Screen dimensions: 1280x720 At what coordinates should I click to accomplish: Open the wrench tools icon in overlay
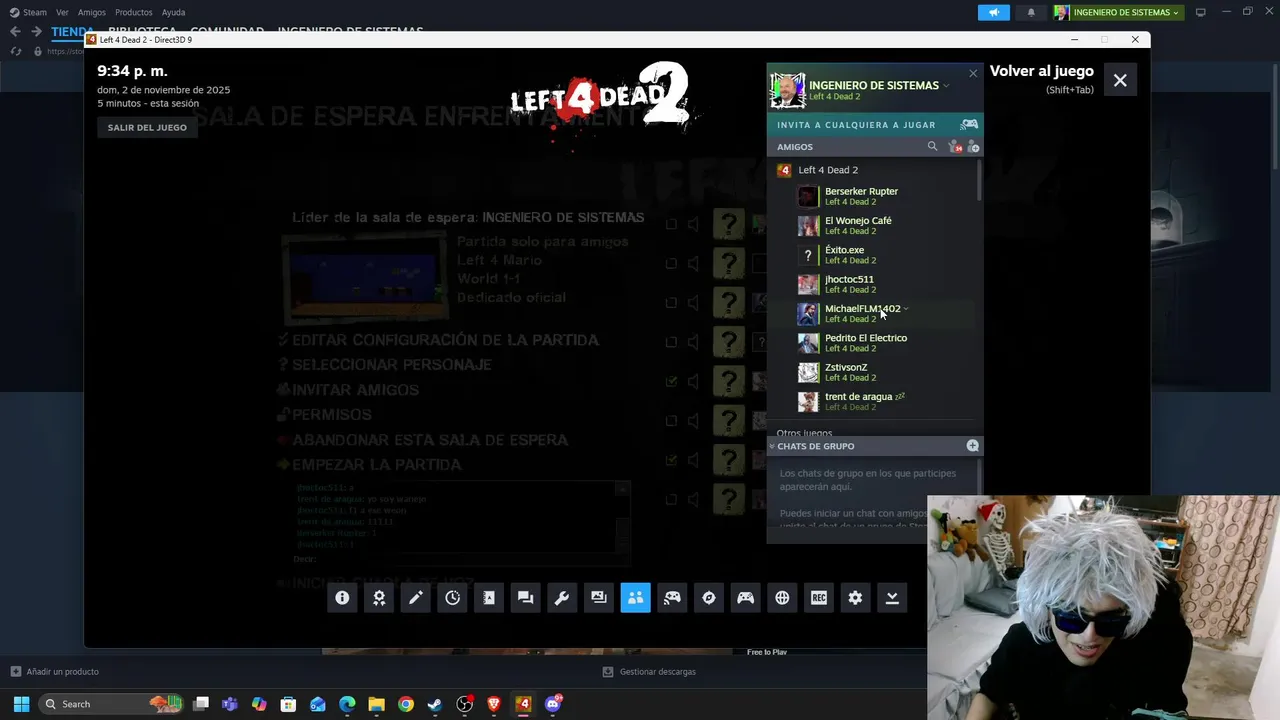562,598
